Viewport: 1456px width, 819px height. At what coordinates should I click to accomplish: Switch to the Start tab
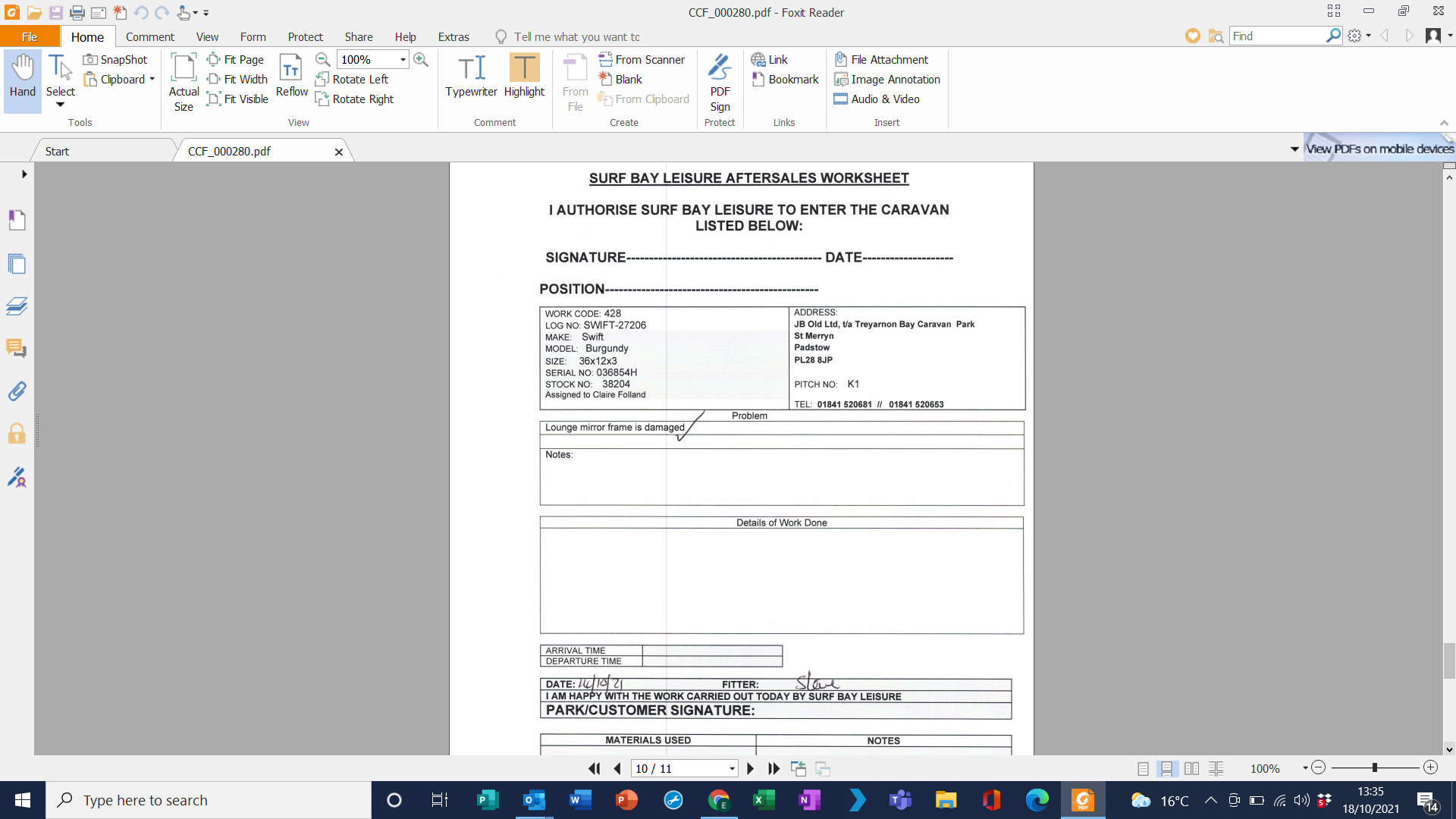coord(57,151)
